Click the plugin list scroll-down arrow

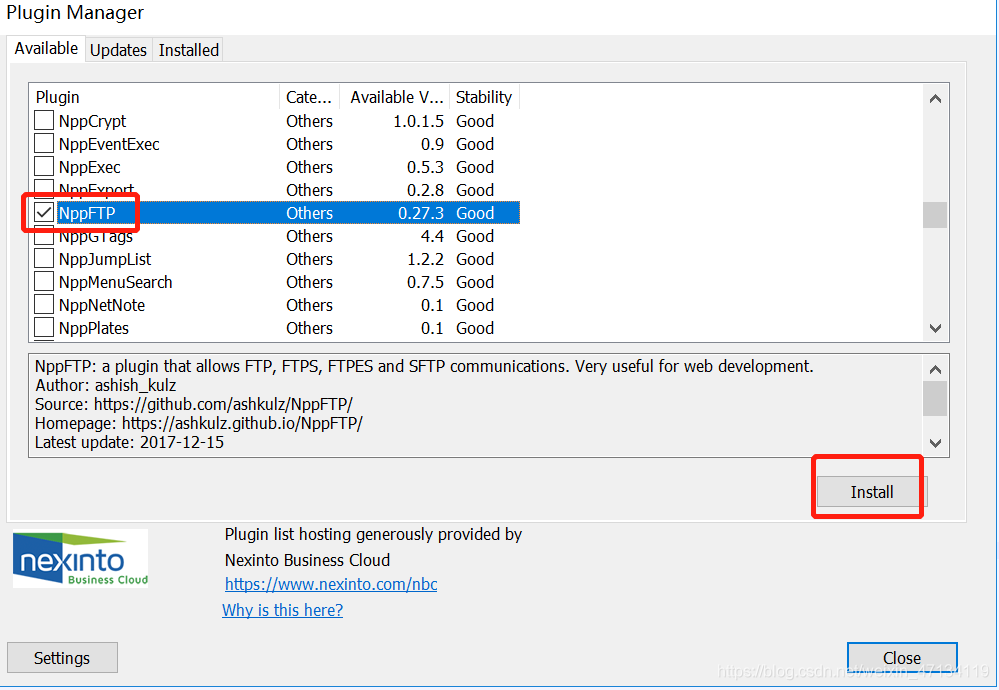click(935, 329)
